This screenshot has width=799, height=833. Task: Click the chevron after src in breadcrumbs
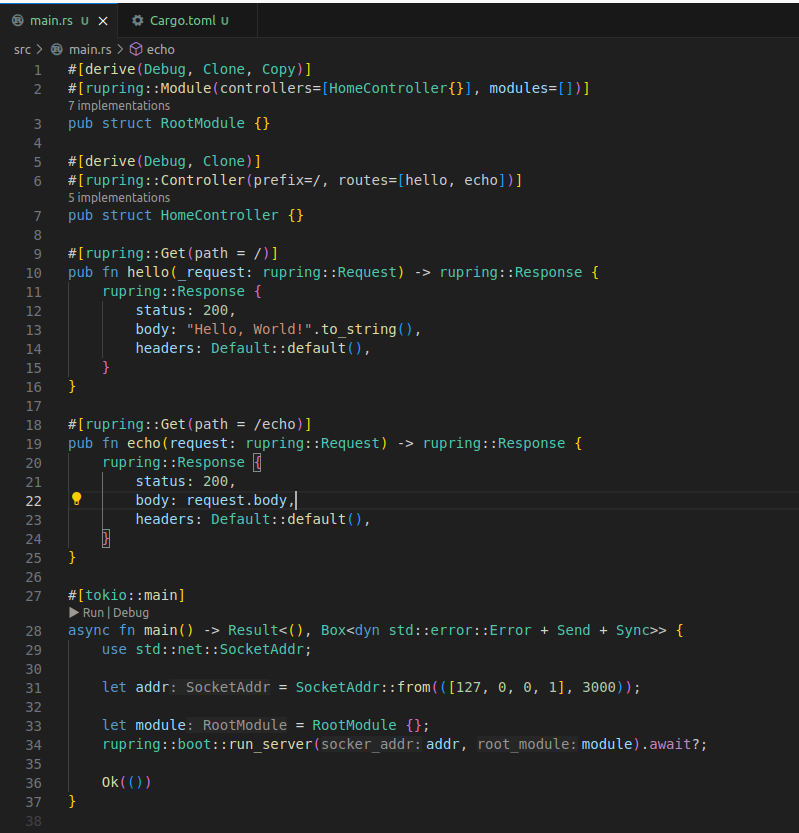pyautogui.click(x=39, y=49)
